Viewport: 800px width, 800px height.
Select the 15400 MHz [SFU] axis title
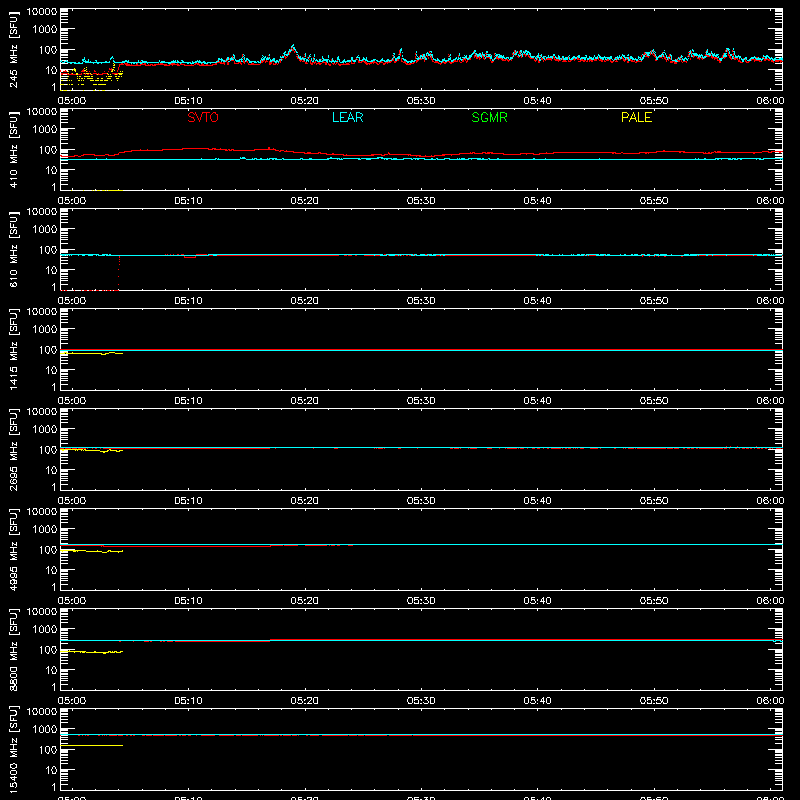pos(13,749)
